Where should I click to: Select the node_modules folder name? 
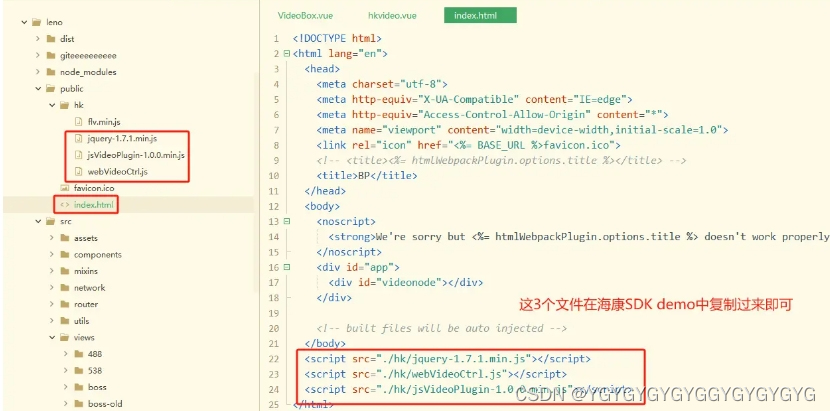(x=88, y=72)
